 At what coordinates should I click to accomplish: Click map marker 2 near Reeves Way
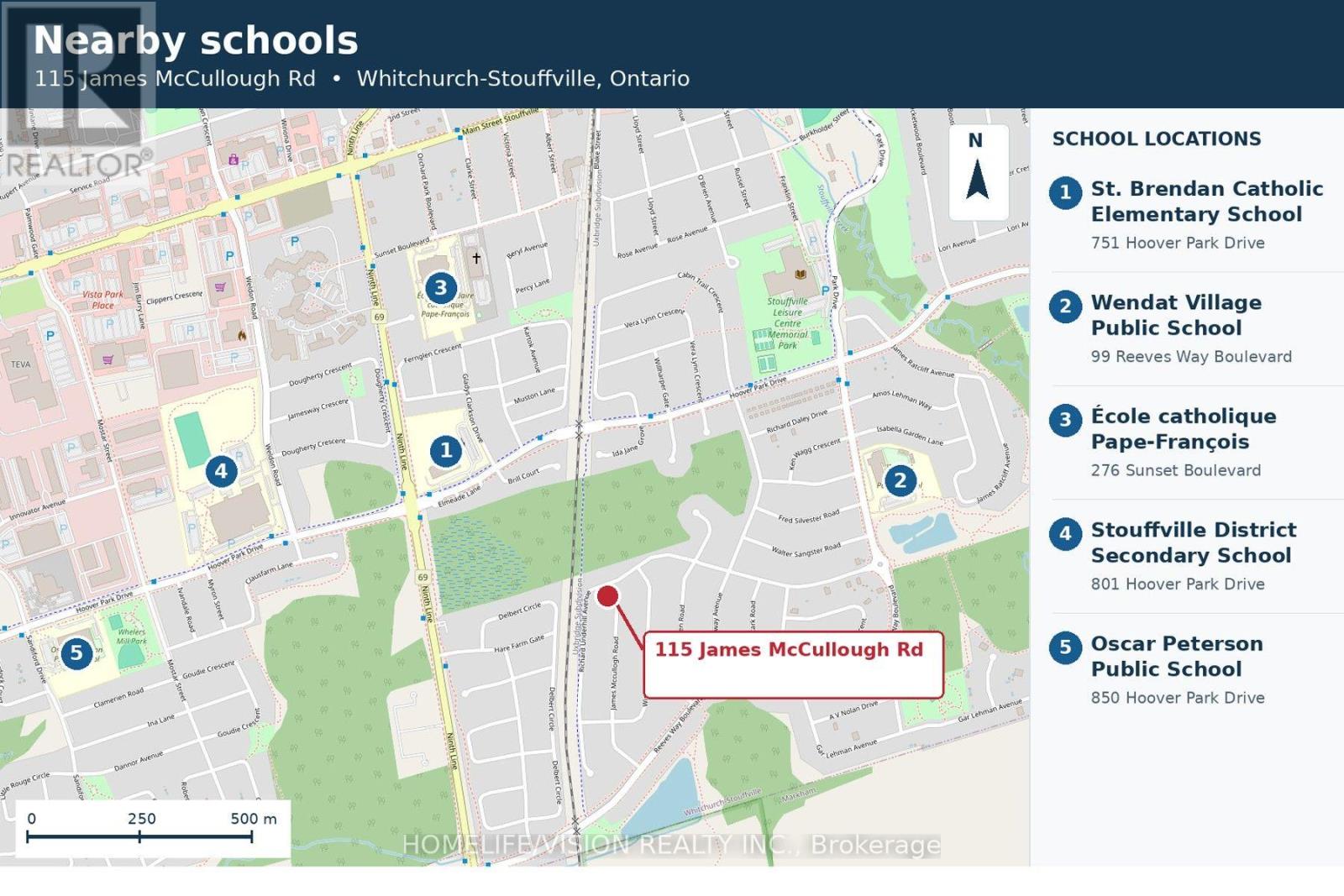point(900,480)
